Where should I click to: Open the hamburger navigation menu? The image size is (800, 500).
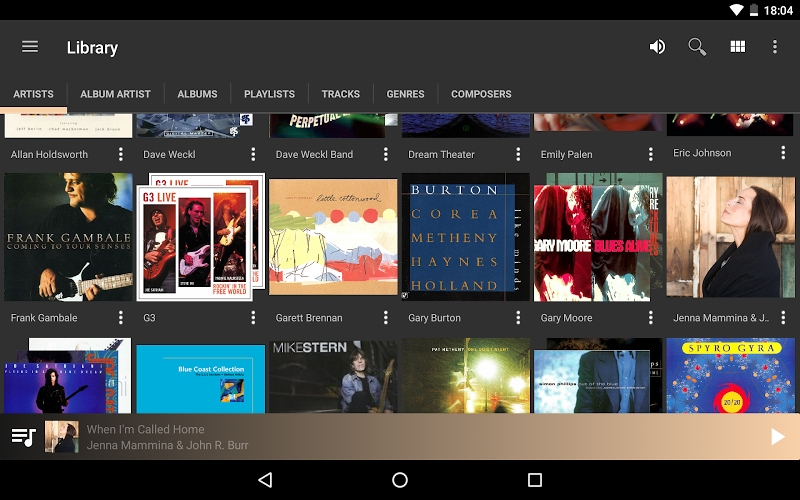click(30, 47)
